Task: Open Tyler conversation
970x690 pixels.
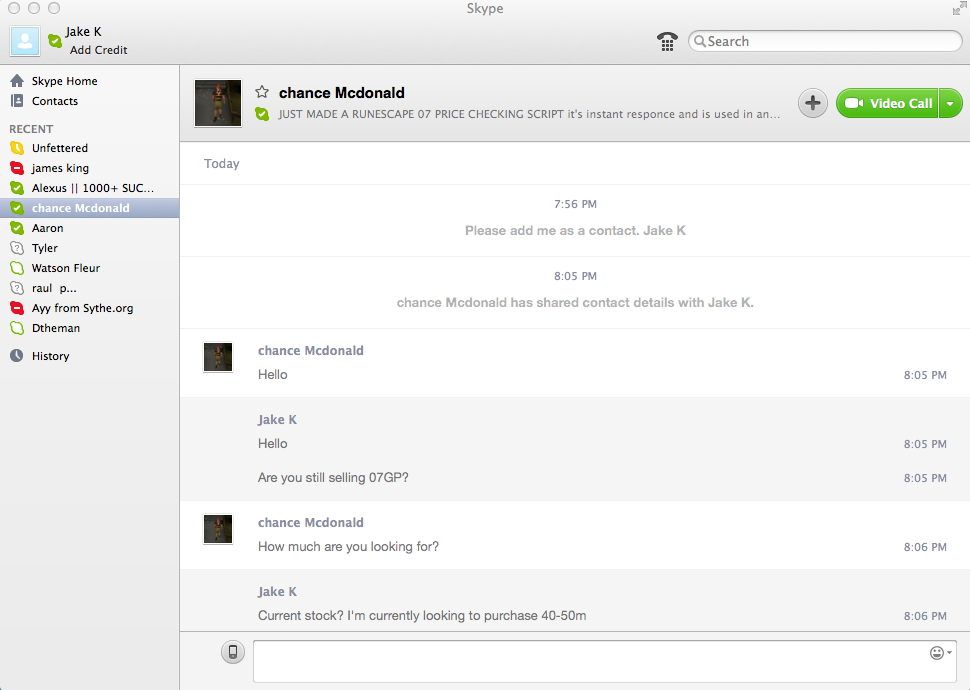Action: tap(90, 248)
